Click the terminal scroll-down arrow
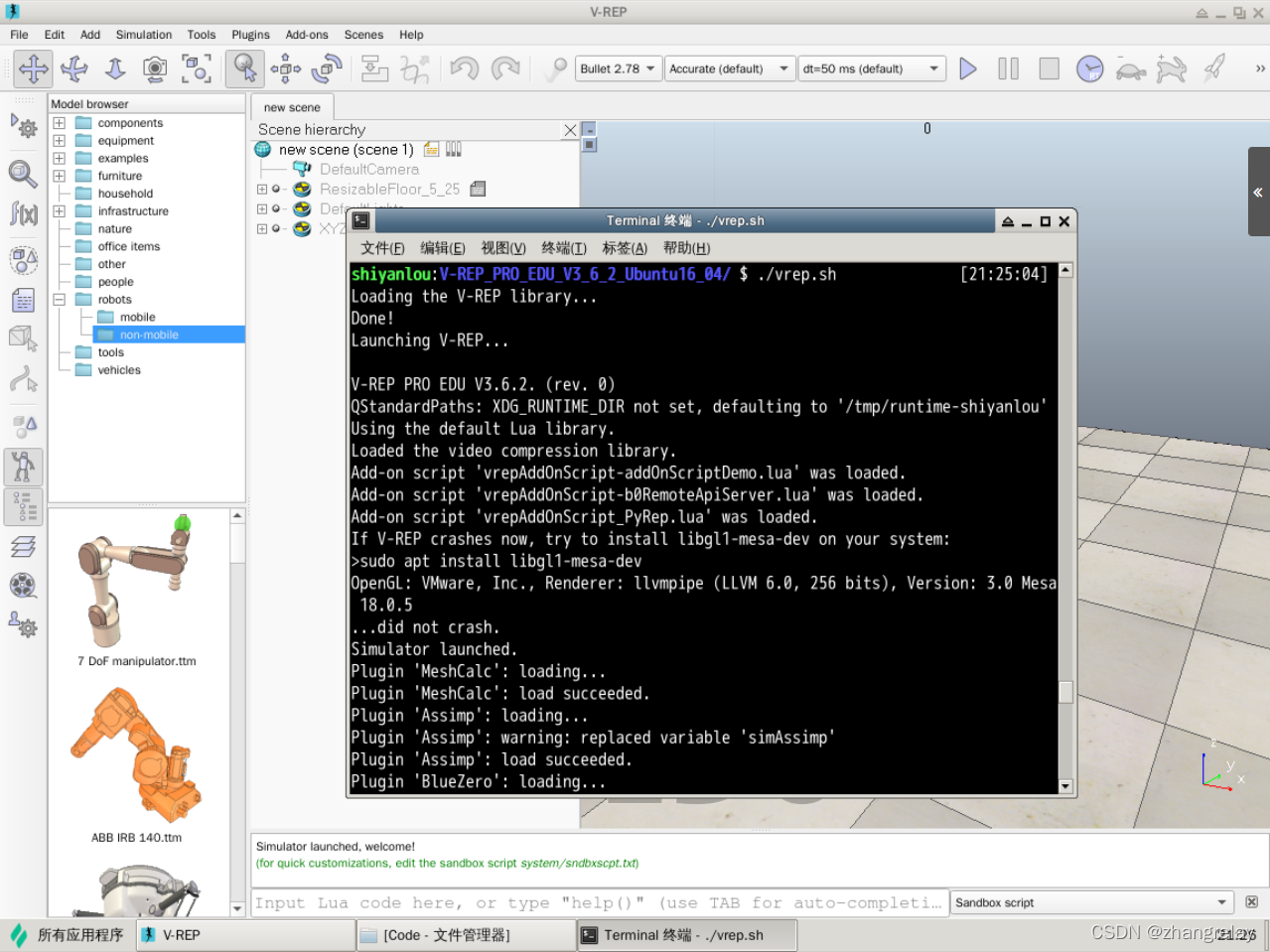Viewport: 1270px width, 952px height. pos(1065,786)
